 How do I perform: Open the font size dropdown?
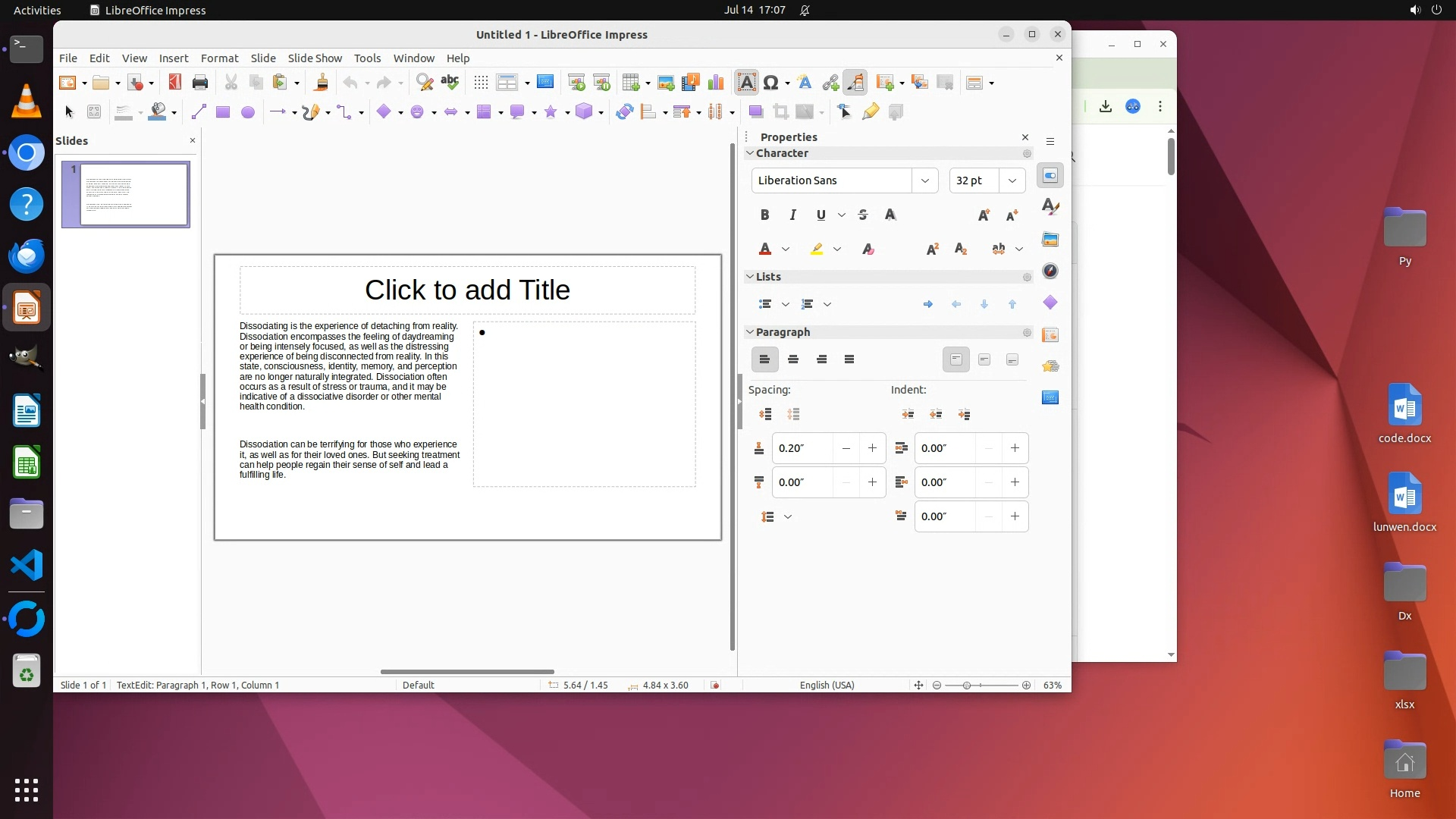pos(1012,180)
